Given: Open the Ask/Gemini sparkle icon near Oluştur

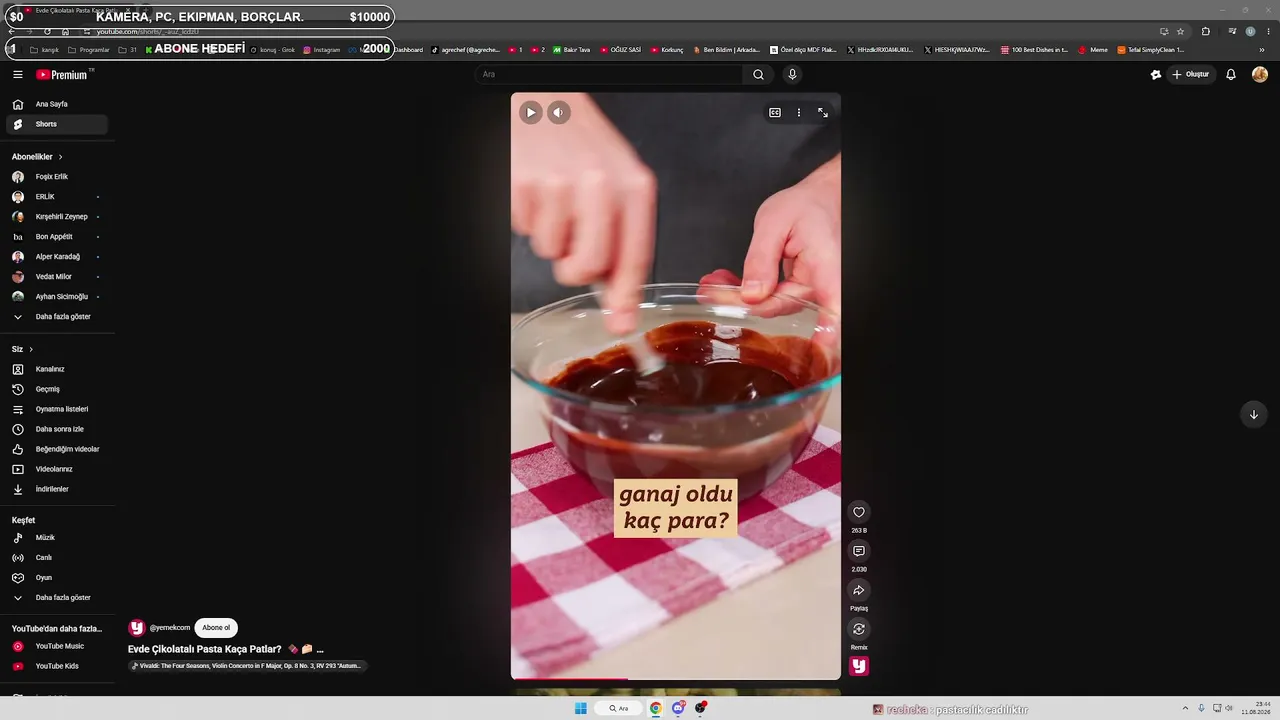Looking at the screenshot, I should 1156,74.
